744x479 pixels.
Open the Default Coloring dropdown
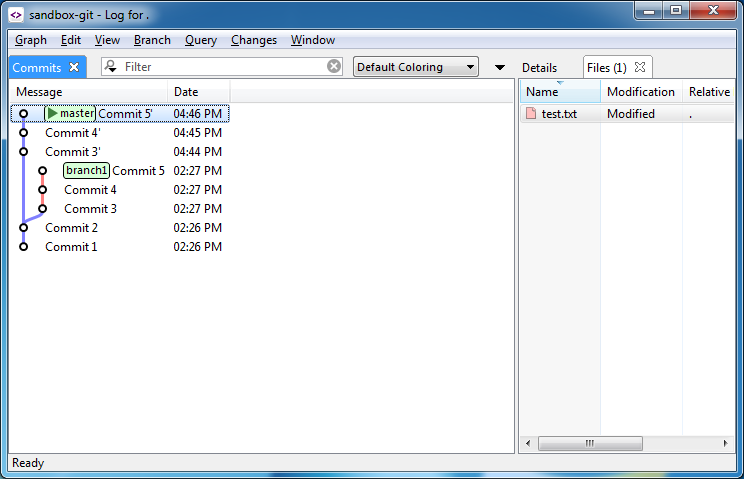pyautogui.click(x=416, y=67)
